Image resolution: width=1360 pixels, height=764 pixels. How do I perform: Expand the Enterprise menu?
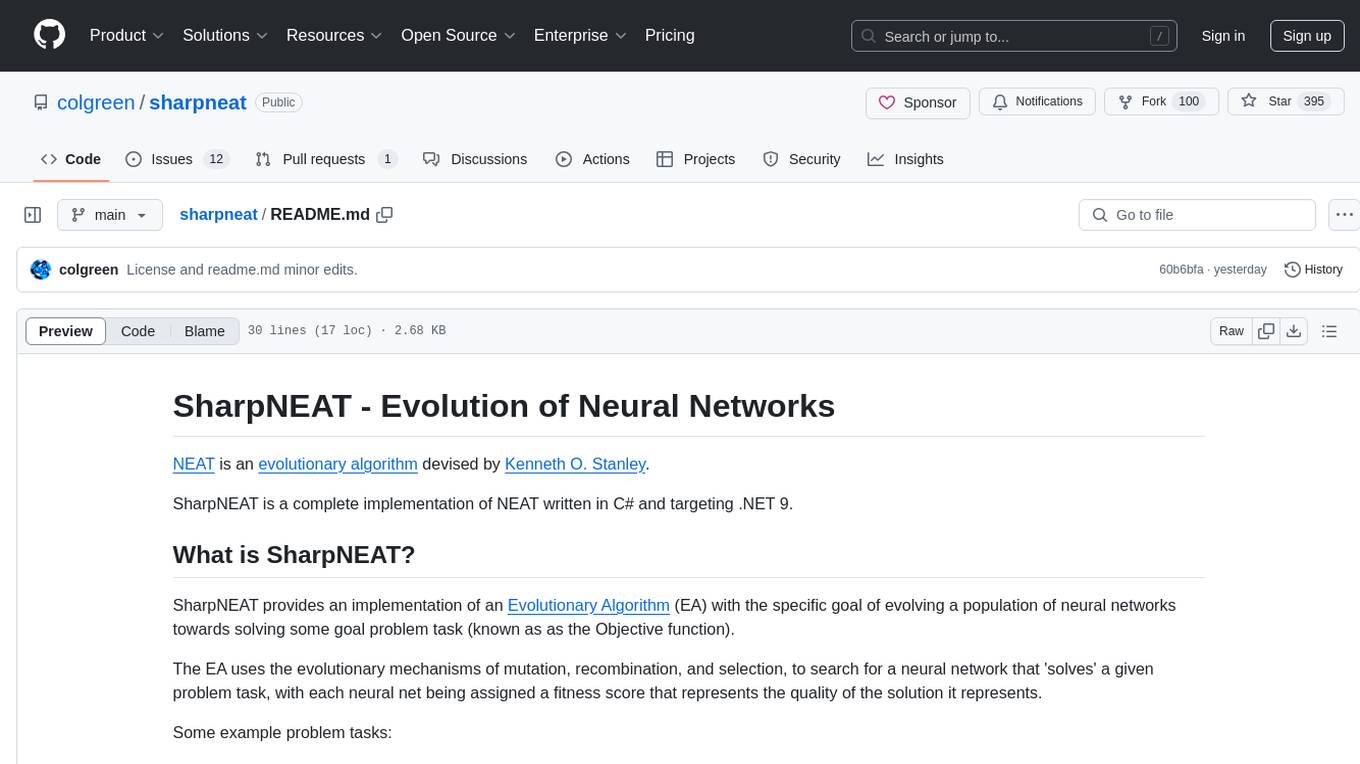580,35
